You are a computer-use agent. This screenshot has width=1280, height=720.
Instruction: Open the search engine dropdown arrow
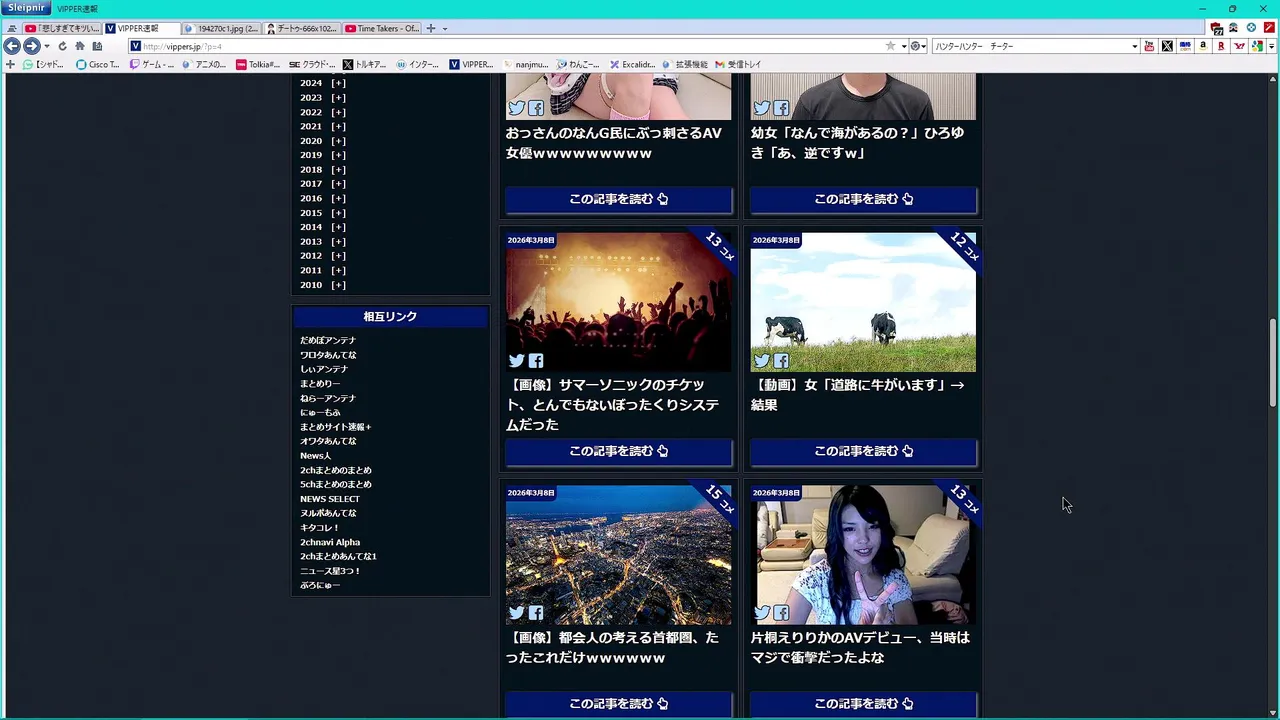[1135, 46]
